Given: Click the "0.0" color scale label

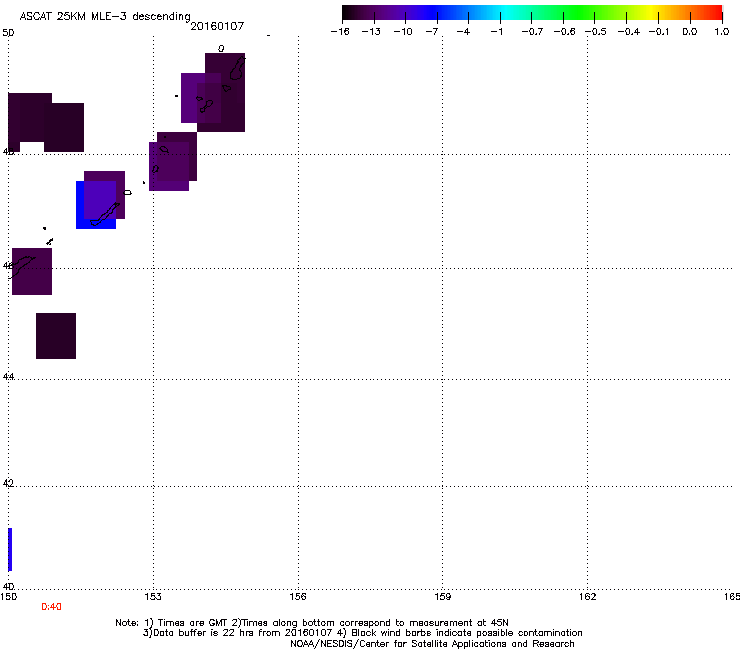Looking at the screenshot, I should pyautogui.click(x=690, y=32).
